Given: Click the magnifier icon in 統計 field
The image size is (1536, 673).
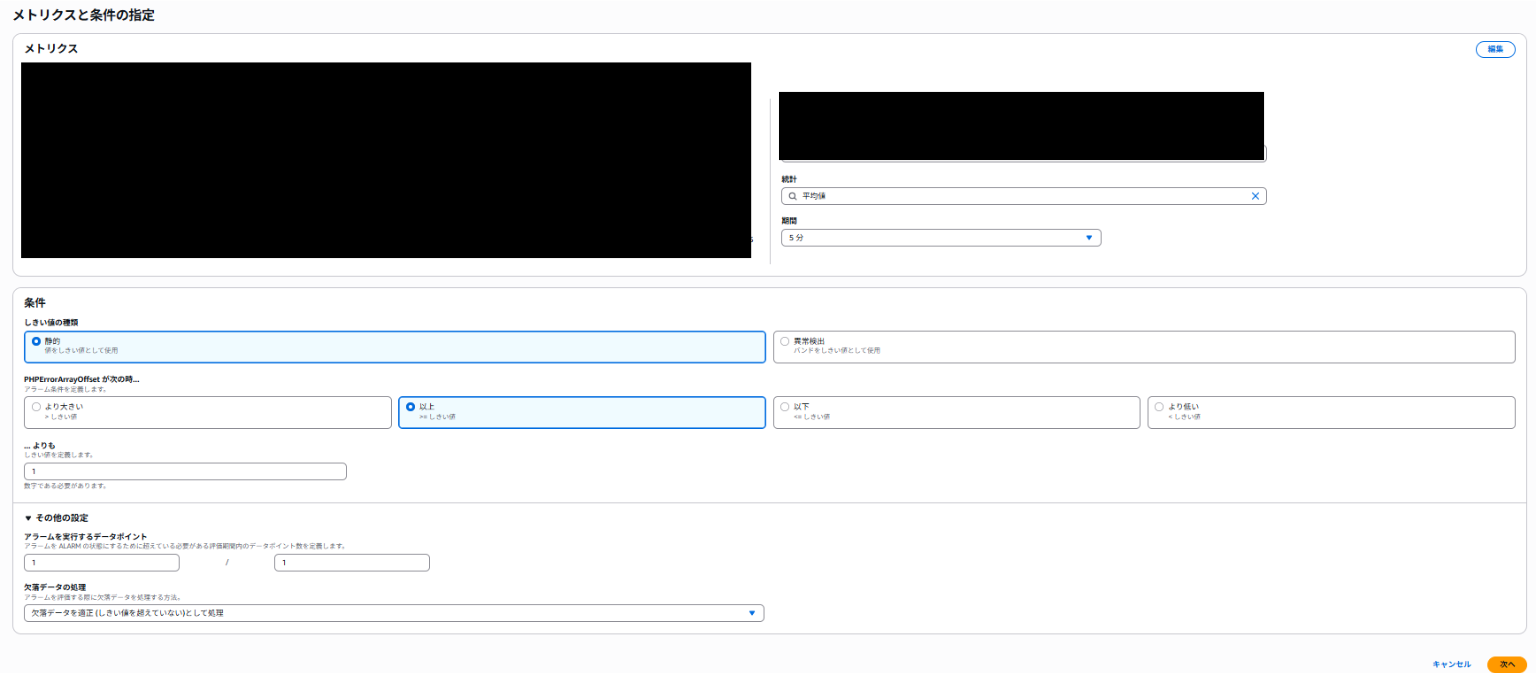Looking at the screenshot, I should pyautogui.click(x=793, y=196).
